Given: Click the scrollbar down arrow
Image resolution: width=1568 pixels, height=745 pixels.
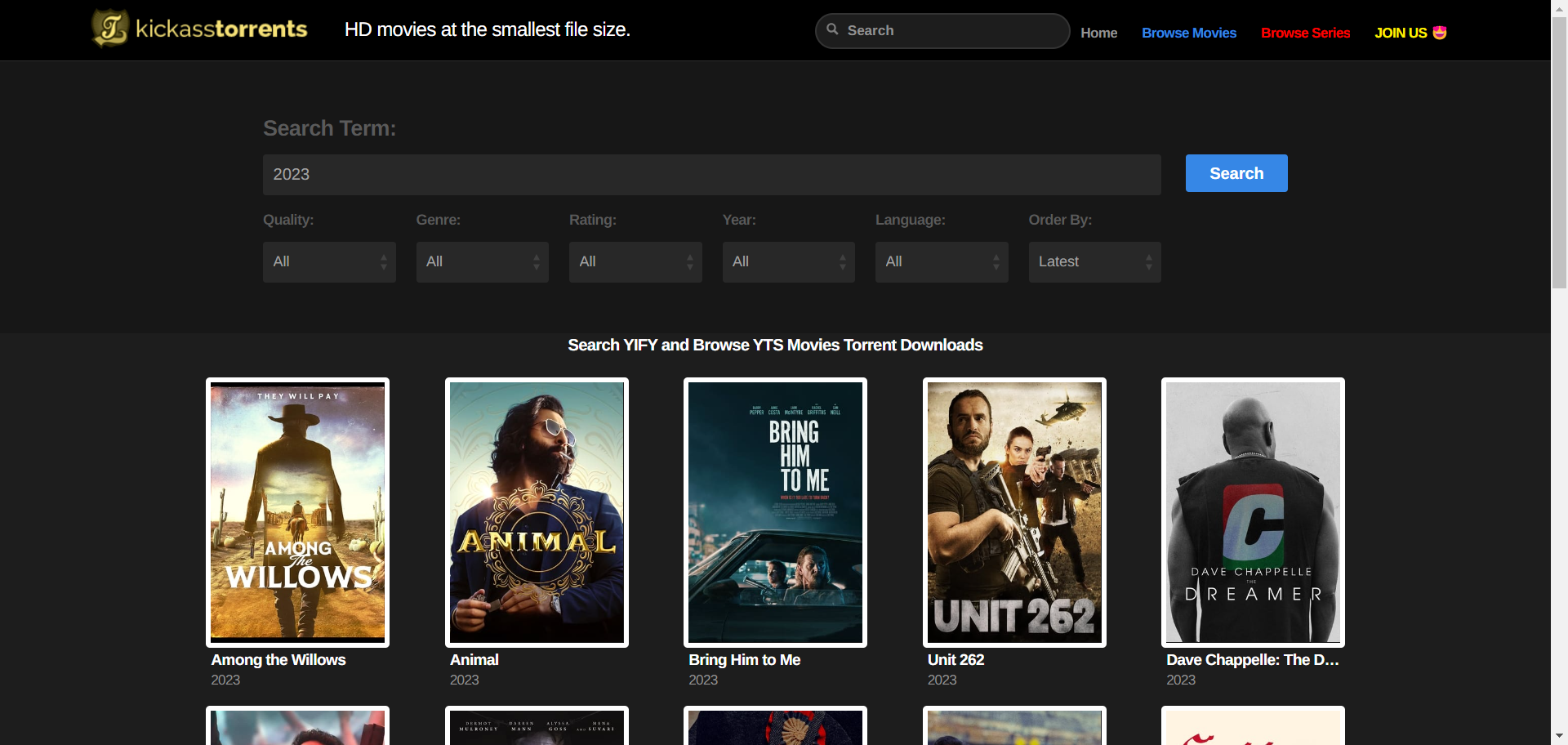Looking at the screenshot, I should click(x=1559, y=737).
